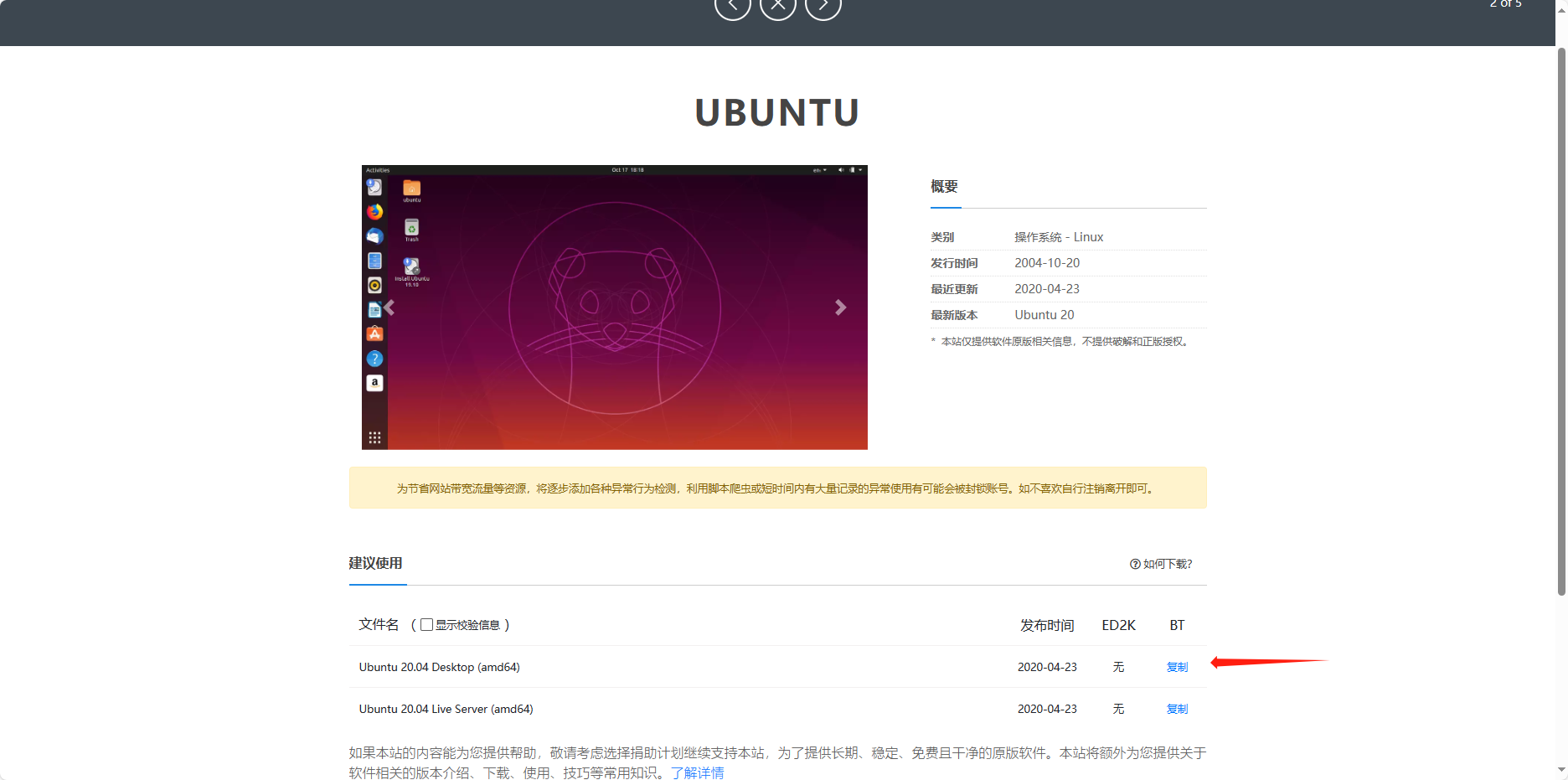
Task: Click the page vertical scrollbar thumb
Action: [x=1561, y=322]
